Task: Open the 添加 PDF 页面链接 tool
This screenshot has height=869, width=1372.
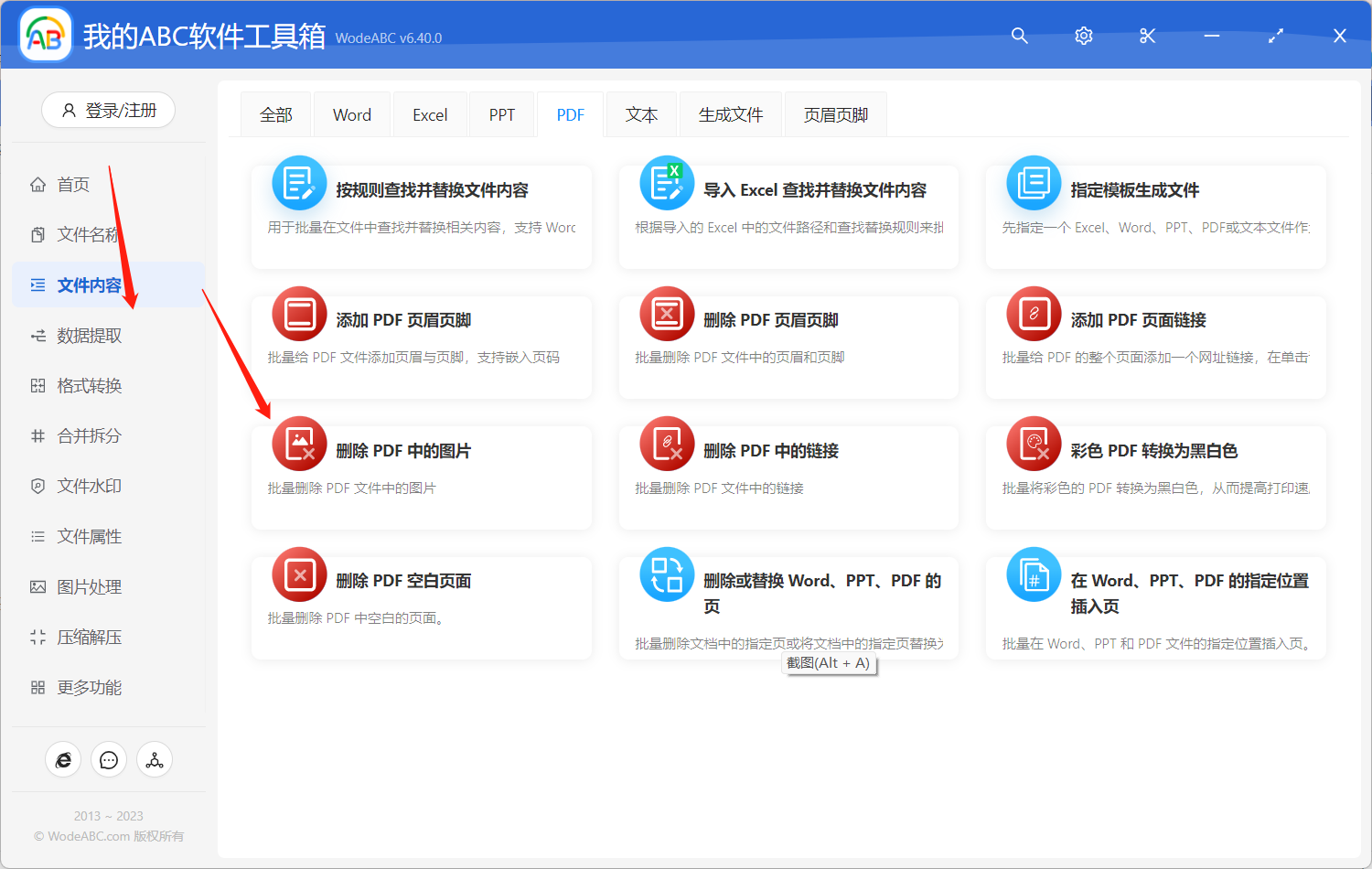Action: [1142, 319]
